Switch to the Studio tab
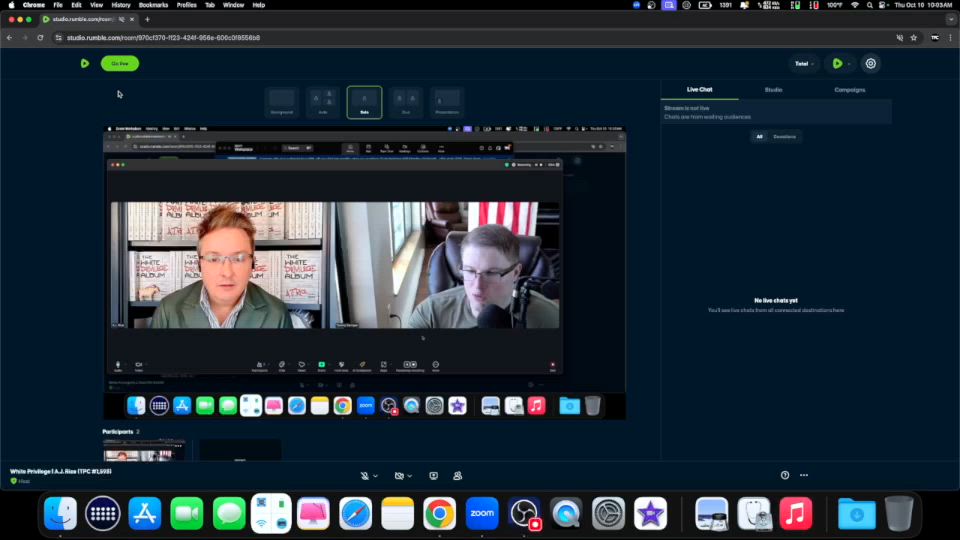The height and width of the screenshot is (540, 960). point(773,90)
